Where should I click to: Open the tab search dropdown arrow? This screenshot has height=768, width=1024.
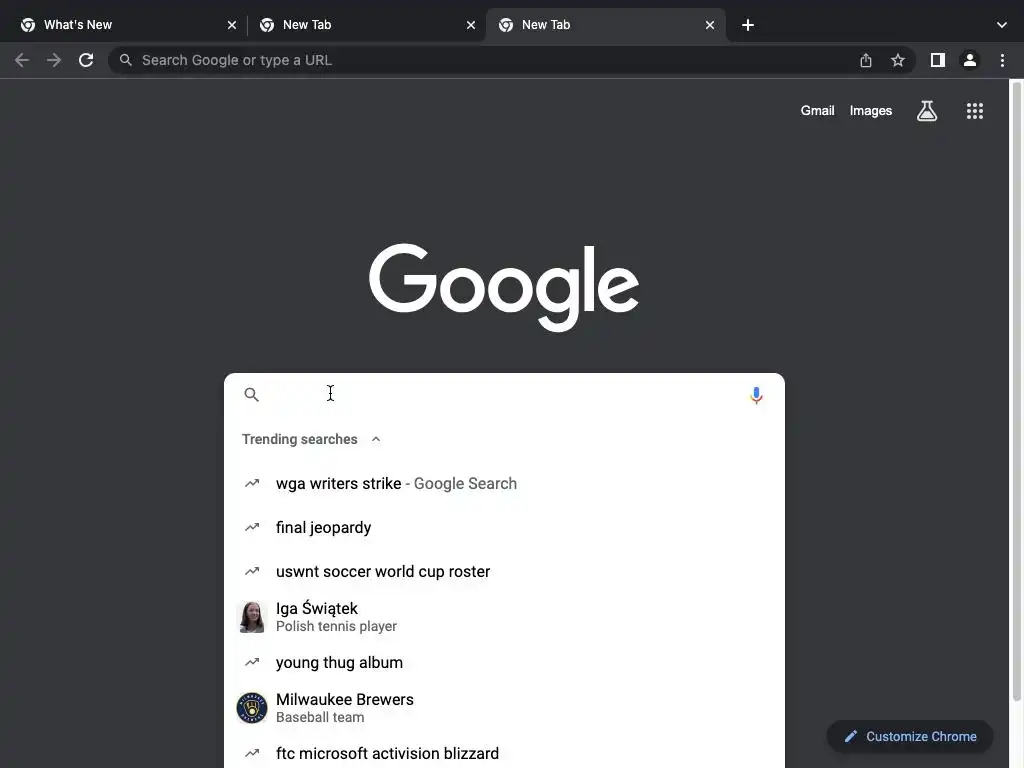click(x=1001, y=25)
